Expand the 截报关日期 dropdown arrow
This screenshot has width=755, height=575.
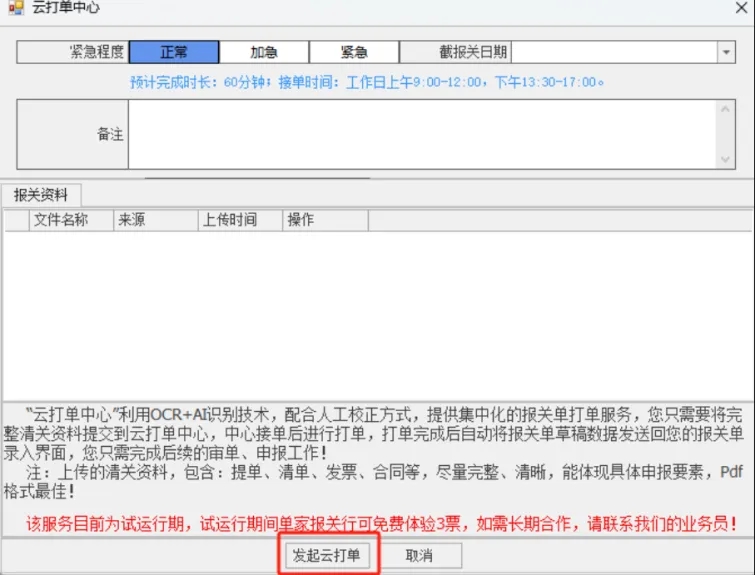coord(725,52)
